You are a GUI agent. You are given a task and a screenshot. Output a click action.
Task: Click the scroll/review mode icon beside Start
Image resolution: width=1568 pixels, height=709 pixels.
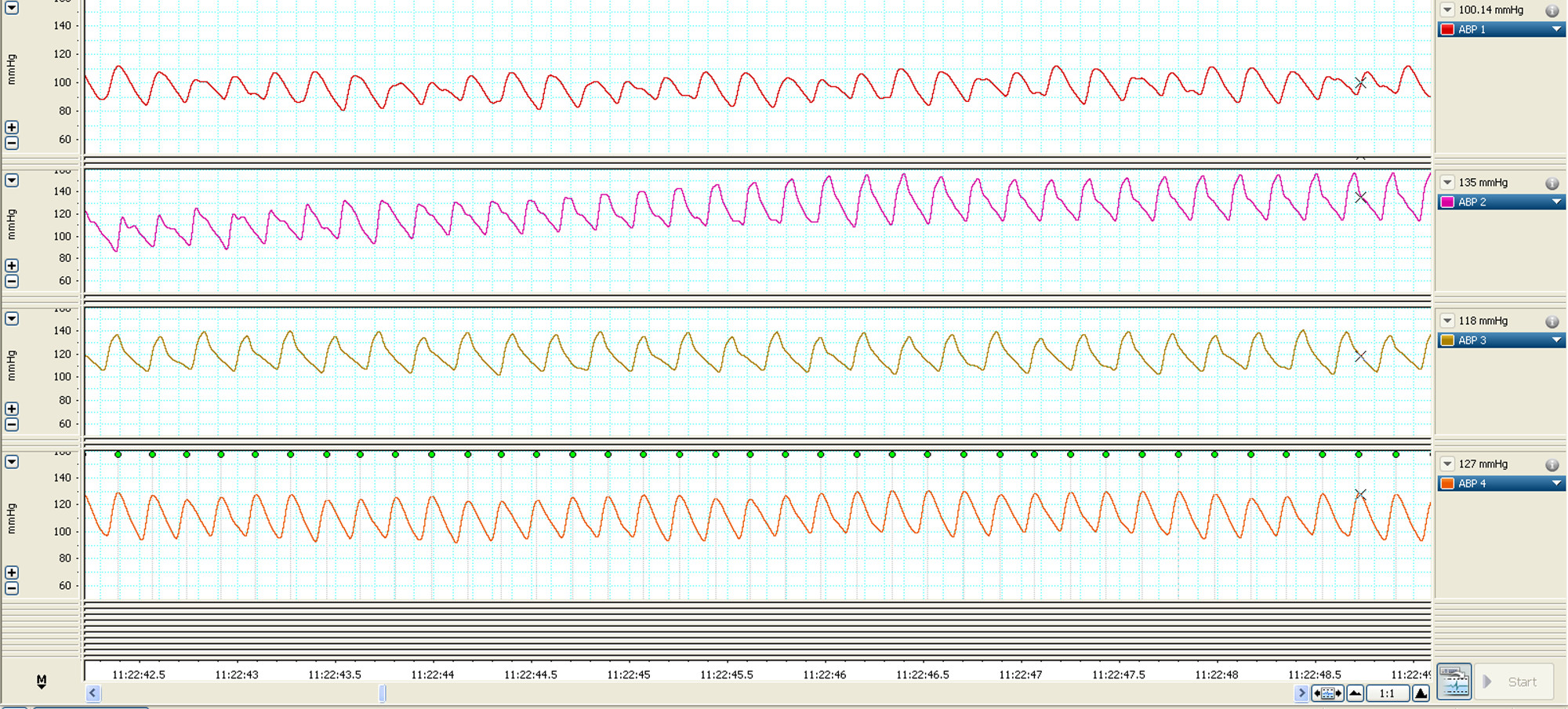1454,682
